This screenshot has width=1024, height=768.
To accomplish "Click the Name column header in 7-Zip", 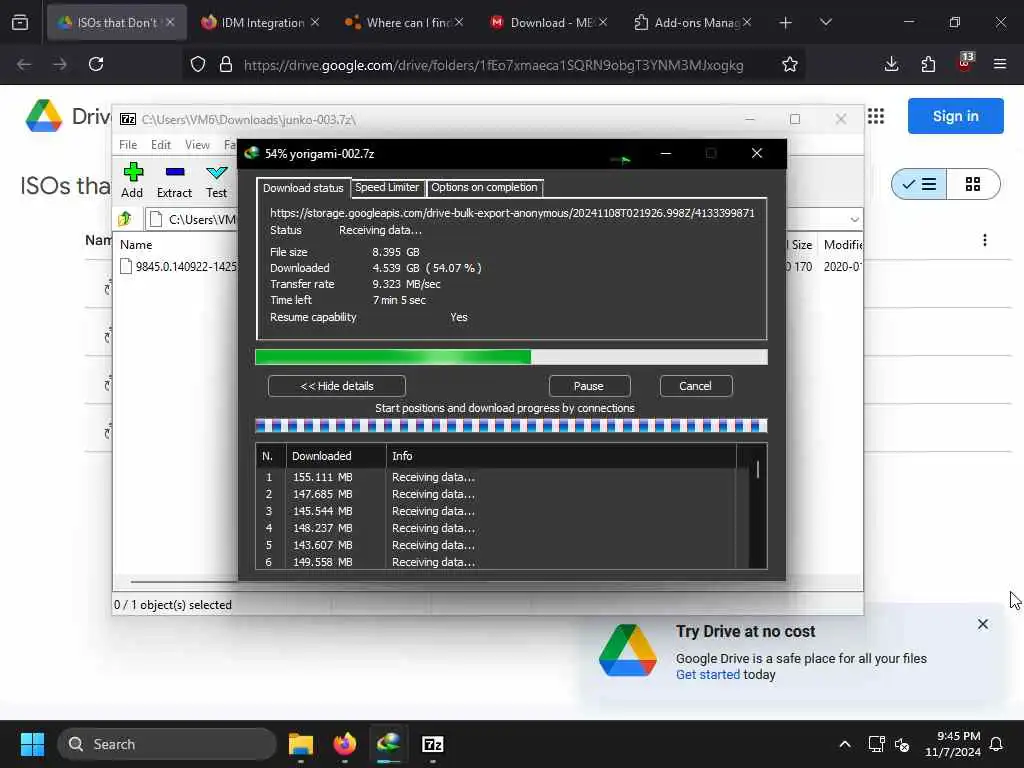I will coord(136,245).
